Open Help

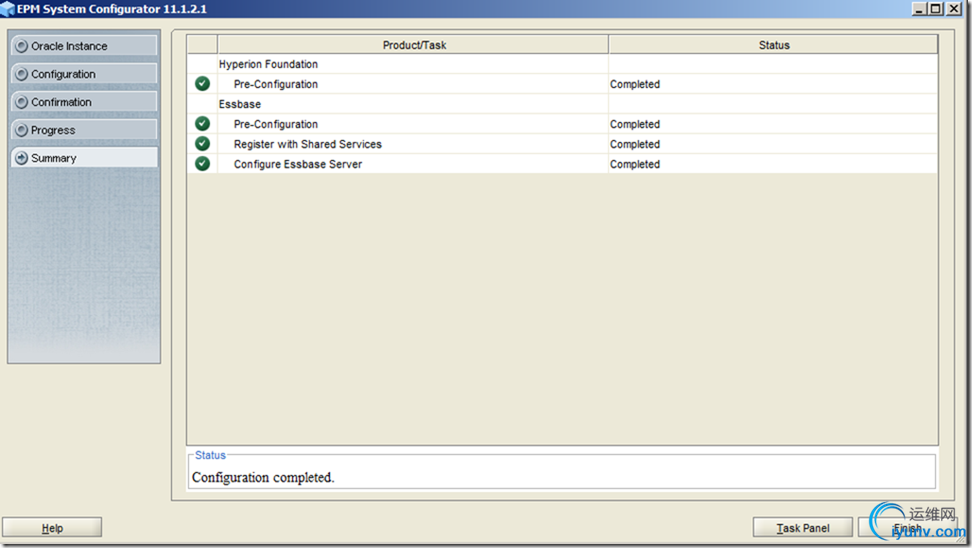(x=52, y=528)
